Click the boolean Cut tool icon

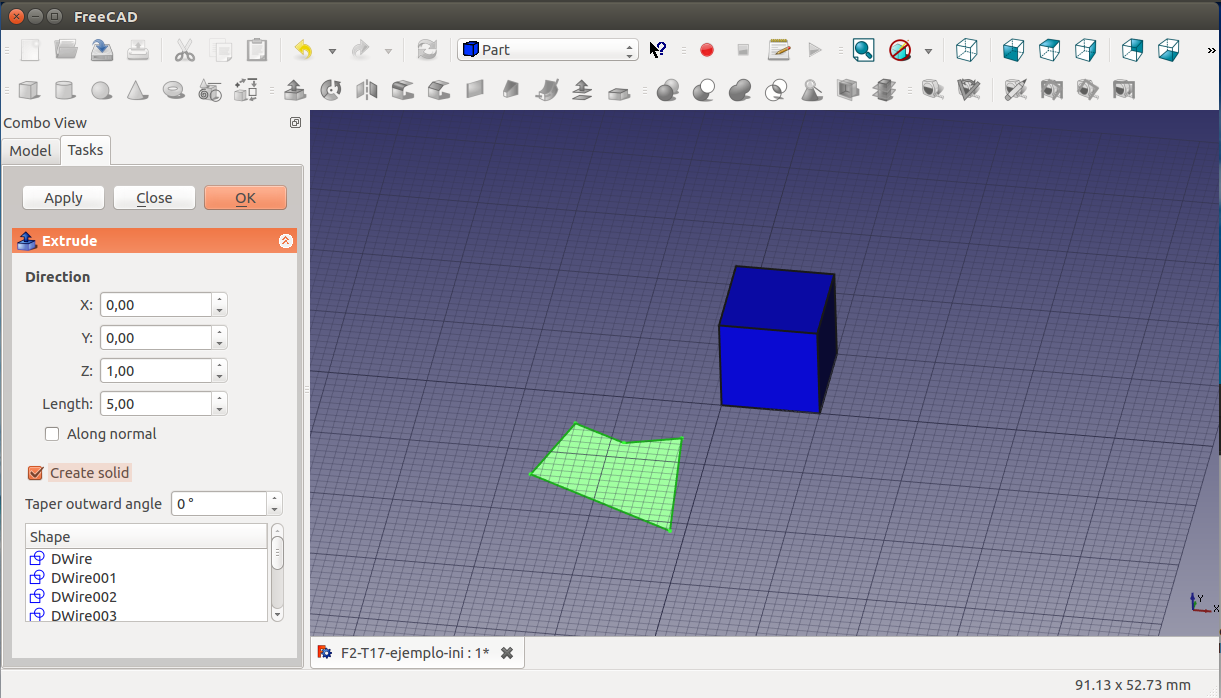704,91
